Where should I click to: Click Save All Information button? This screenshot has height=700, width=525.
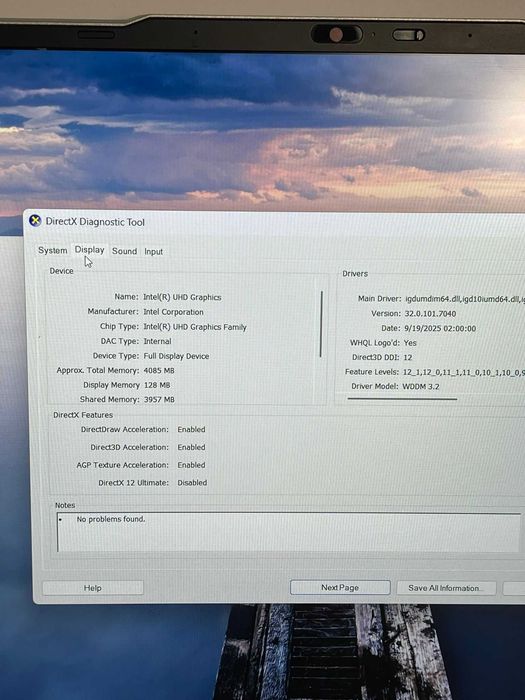click(x=446, y=588)
